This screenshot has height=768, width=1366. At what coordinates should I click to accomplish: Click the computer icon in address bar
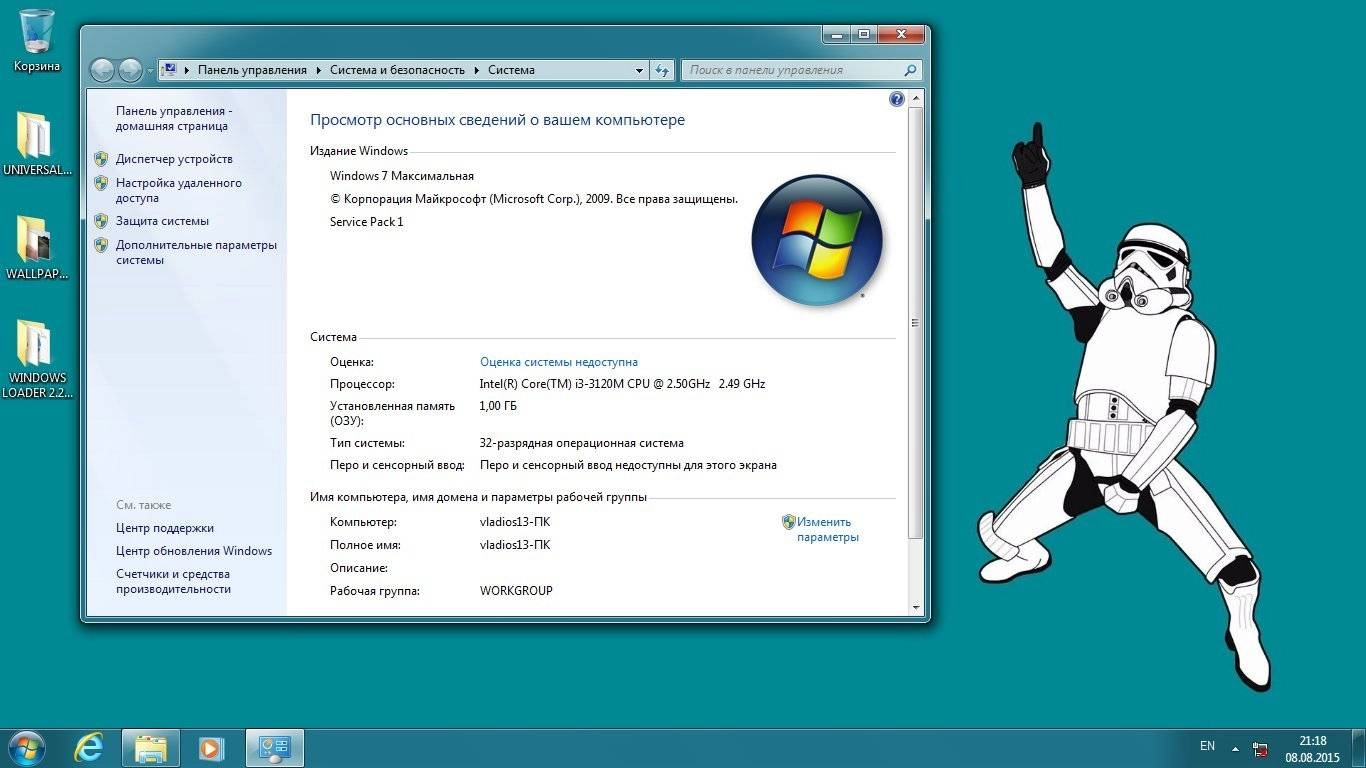point(170,70)
